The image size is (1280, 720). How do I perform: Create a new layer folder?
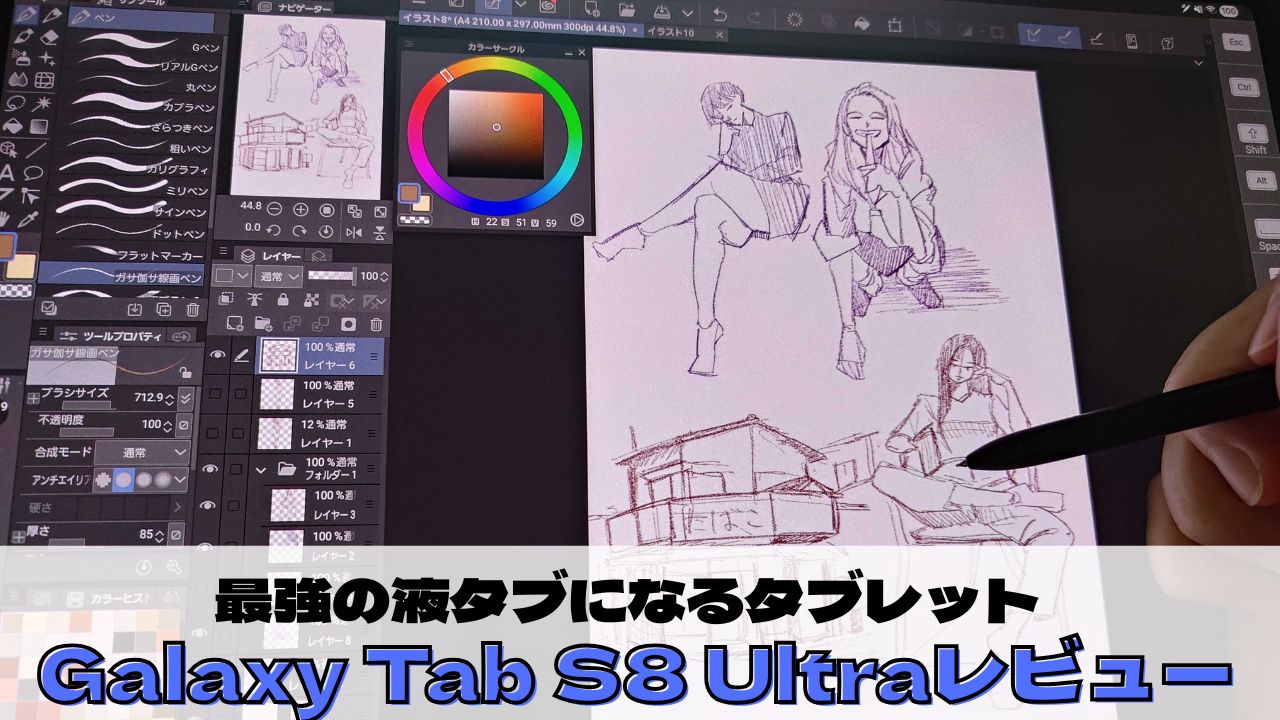pos(263,323)
